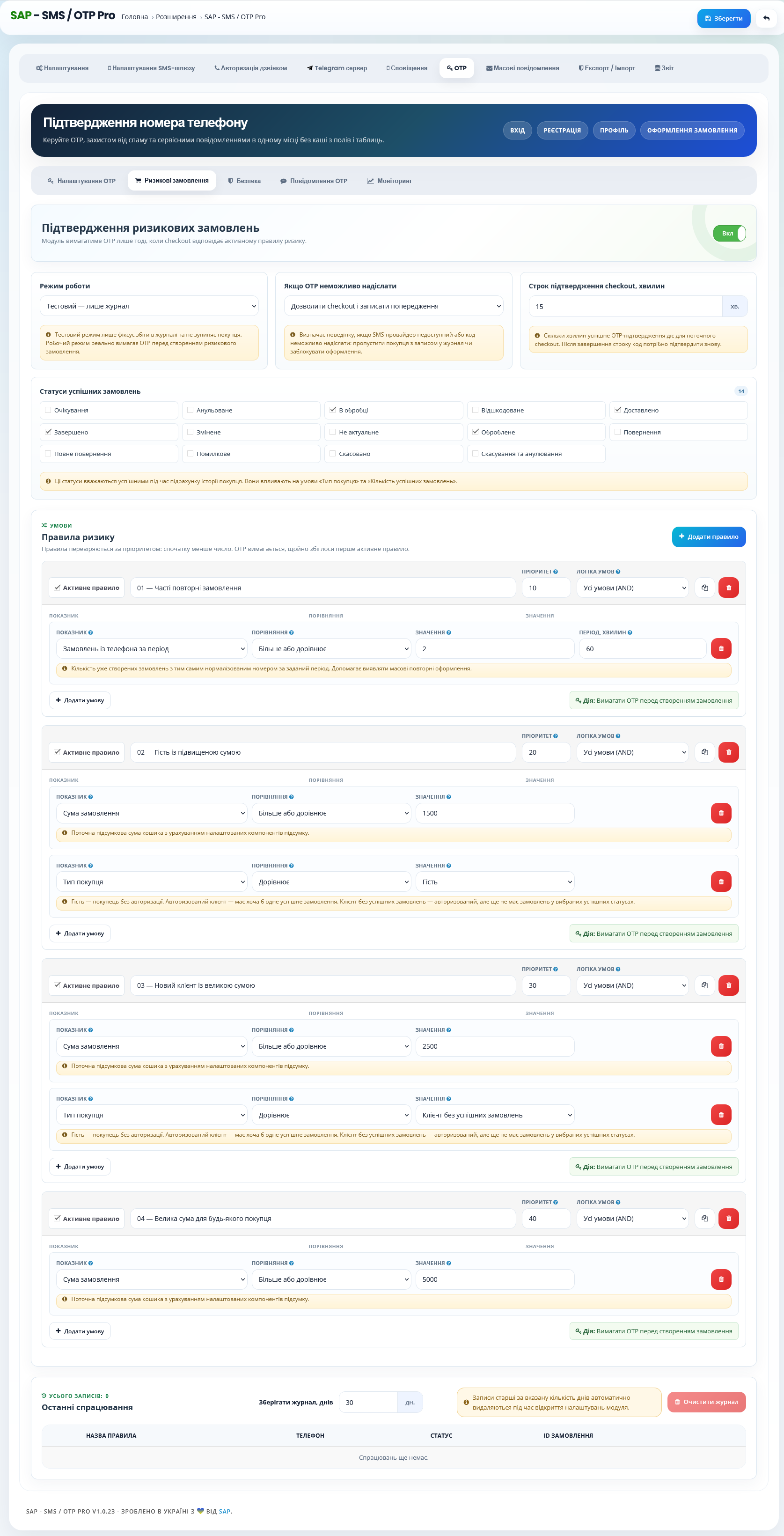Viewport: 784px width, 1536px height.
Task: Open Клієнт без успішних замовлень dropdown
Action: coord(495,1115)
